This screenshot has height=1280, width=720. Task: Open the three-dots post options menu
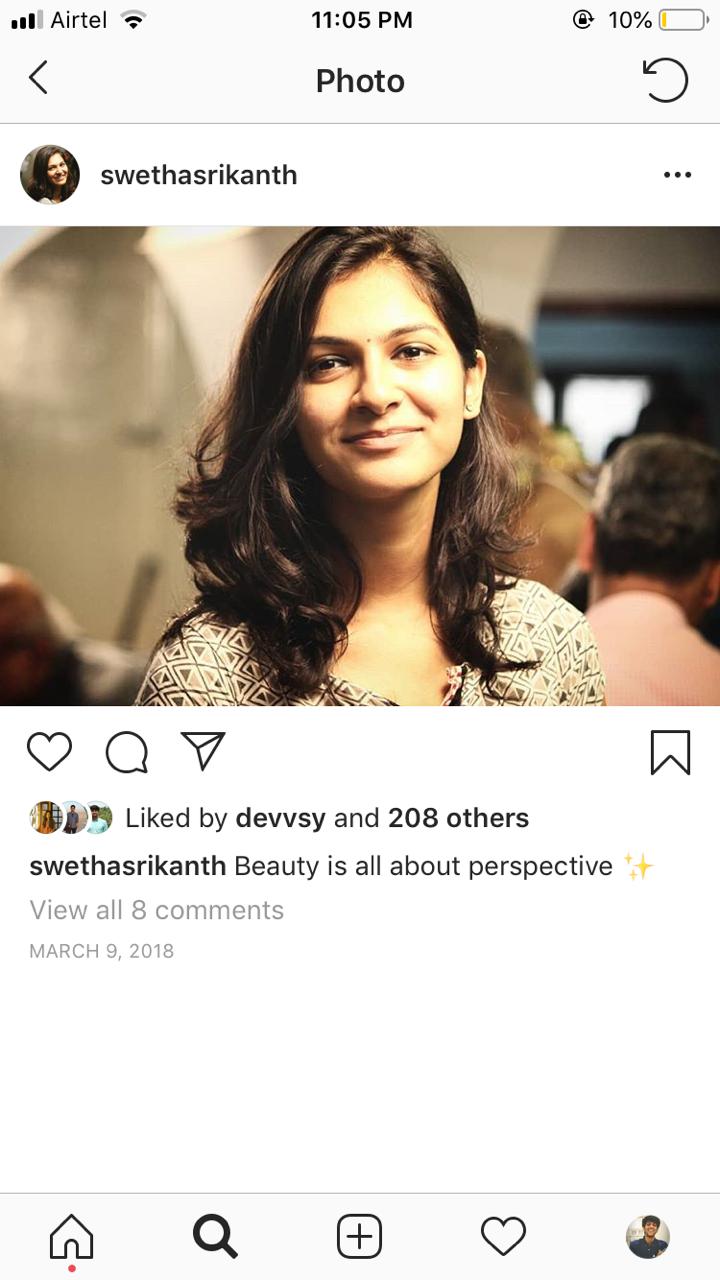tap(677, 175)
